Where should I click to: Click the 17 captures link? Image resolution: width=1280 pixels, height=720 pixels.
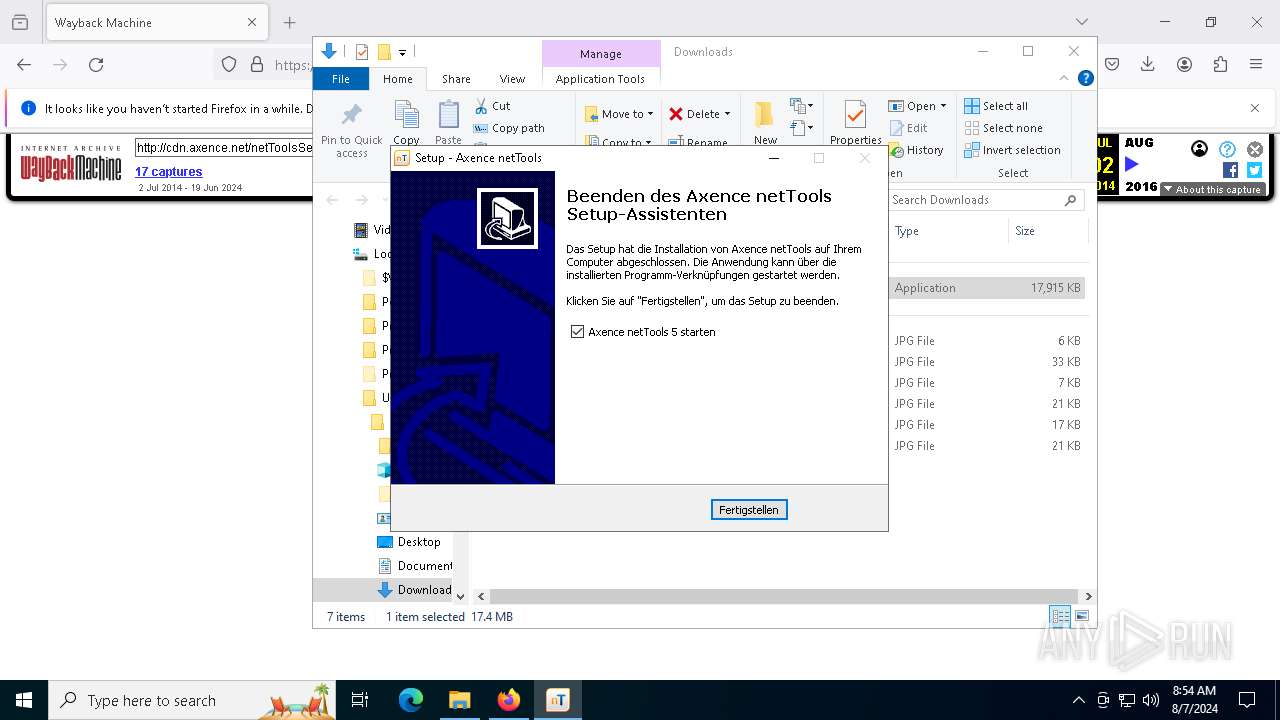click(169, 172)
